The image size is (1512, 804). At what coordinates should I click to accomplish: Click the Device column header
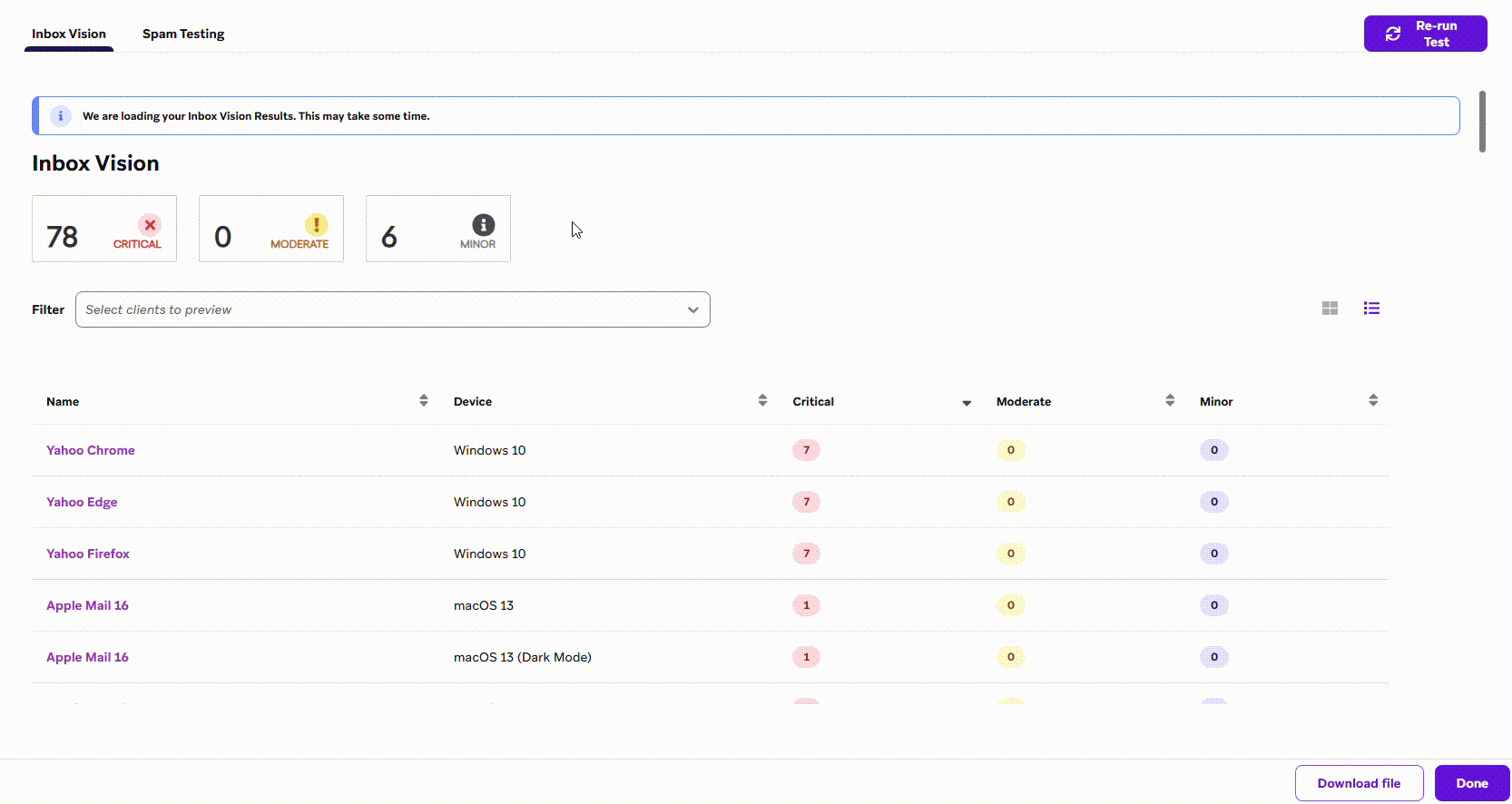(x=473, y=401)
